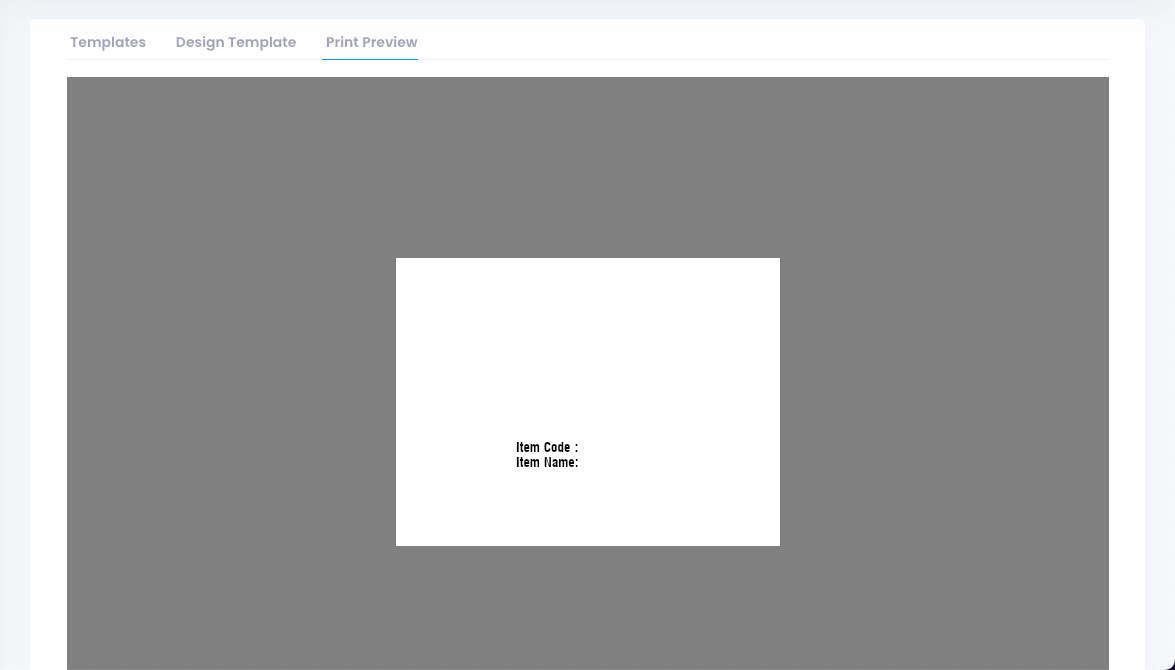
Task: Click the "Item Name:" text on label
Action: click(x=546, y=462)
